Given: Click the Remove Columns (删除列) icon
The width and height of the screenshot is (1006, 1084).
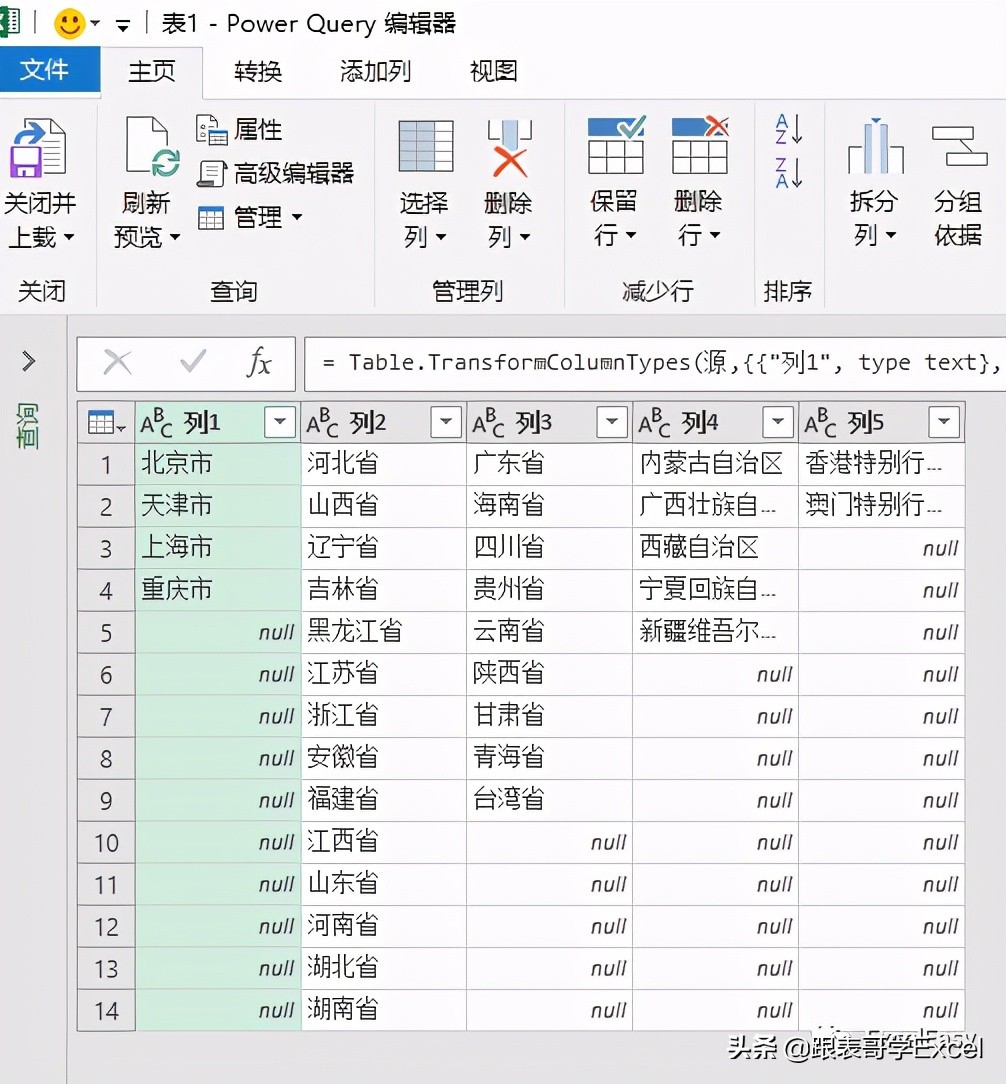Looking at the screenshot, I should (x=510, y=148).
